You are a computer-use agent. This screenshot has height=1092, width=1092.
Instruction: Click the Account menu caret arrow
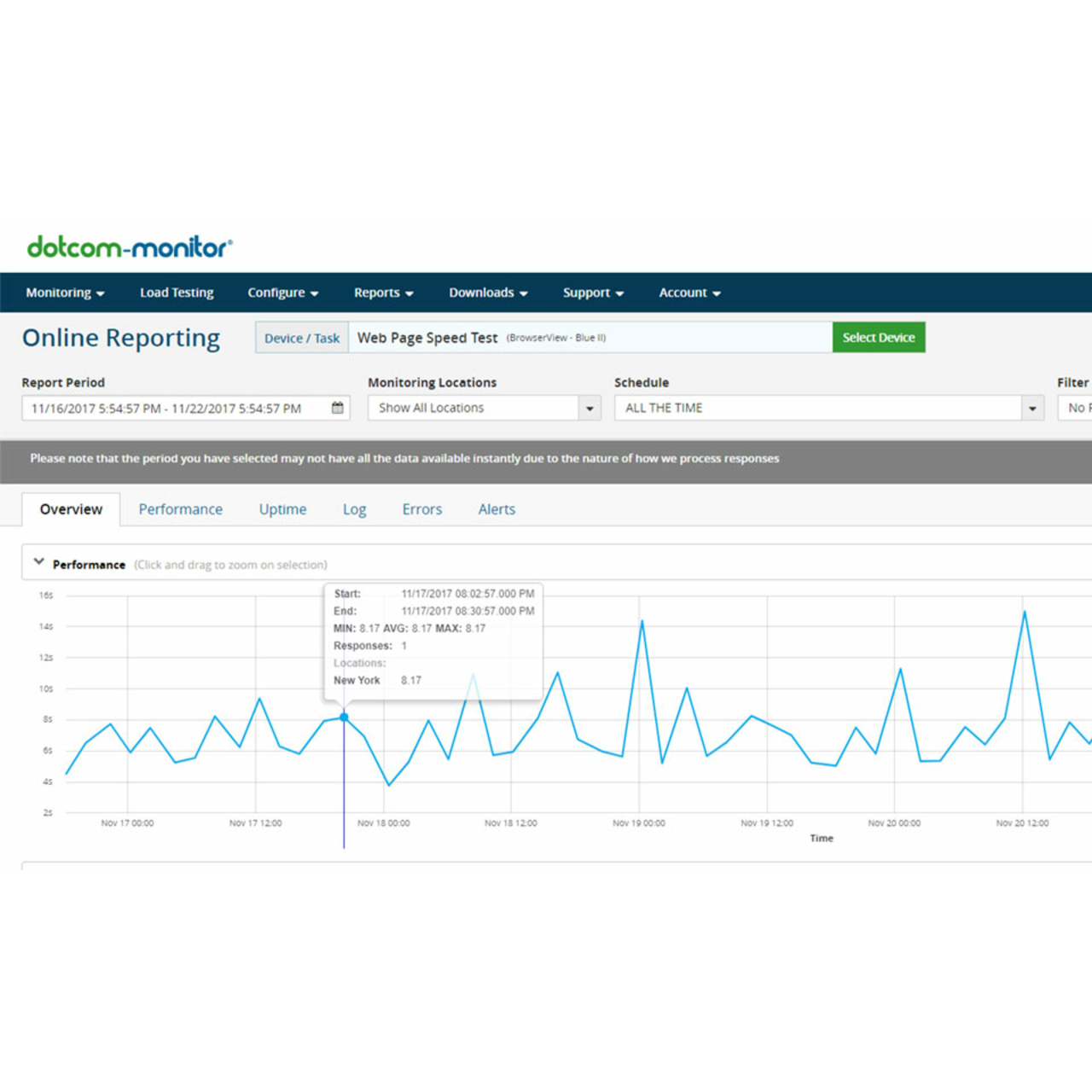click(717, 293)
